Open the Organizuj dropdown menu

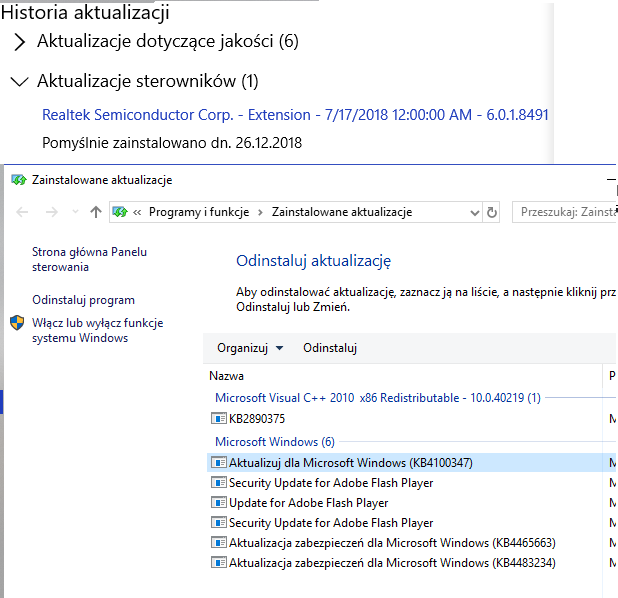250,348
